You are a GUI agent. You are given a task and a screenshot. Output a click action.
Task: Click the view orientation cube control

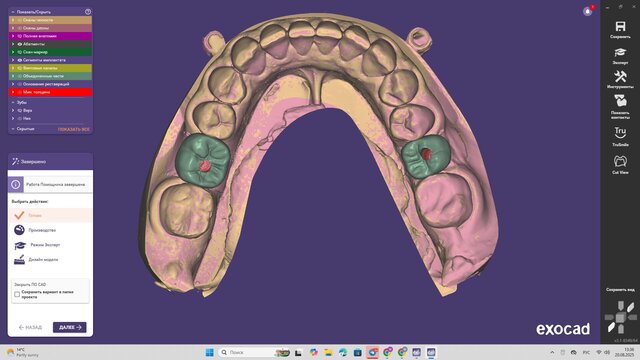click(620, 317)
